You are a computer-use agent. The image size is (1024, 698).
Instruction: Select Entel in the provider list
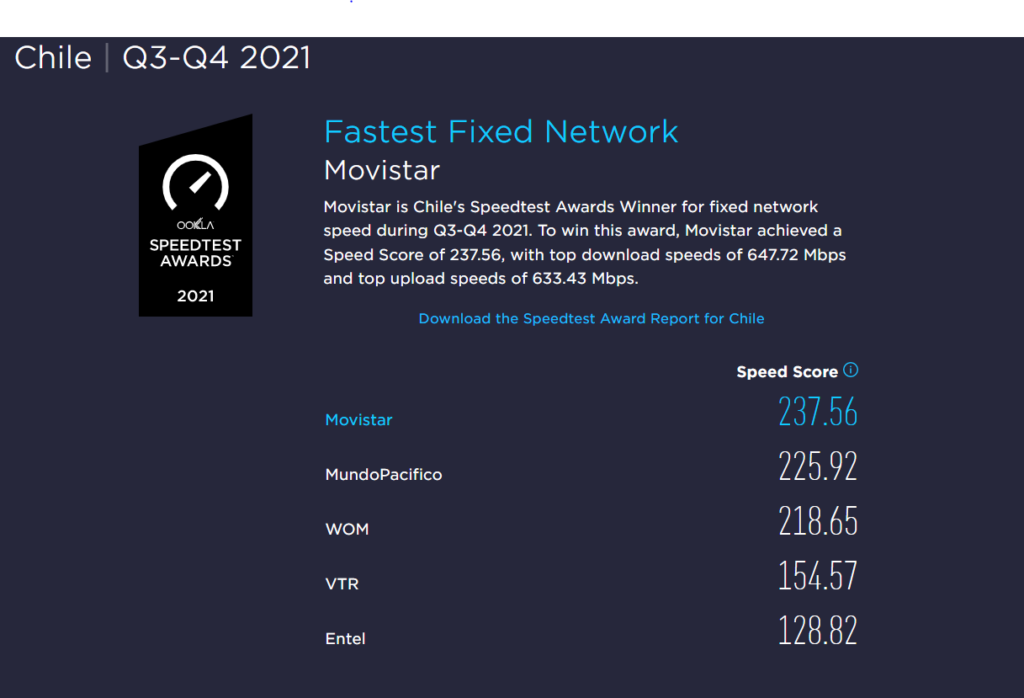tap(345, 639)
